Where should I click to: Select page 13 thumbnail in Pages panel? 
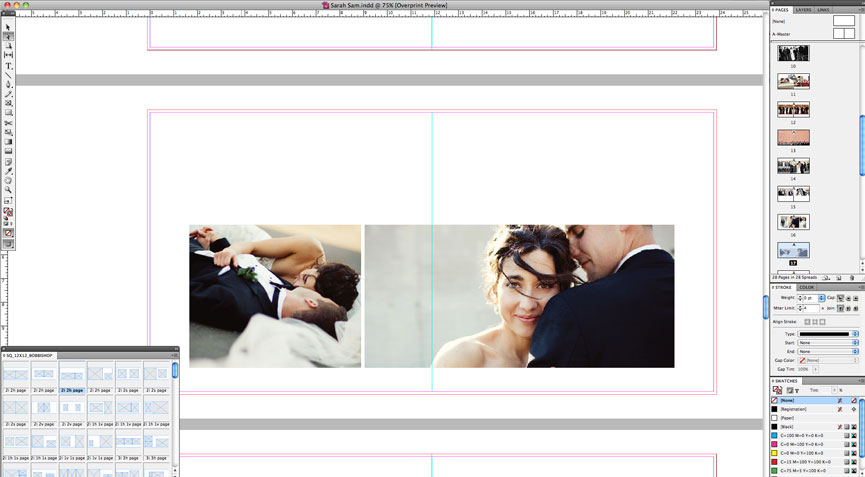(793, 138)
